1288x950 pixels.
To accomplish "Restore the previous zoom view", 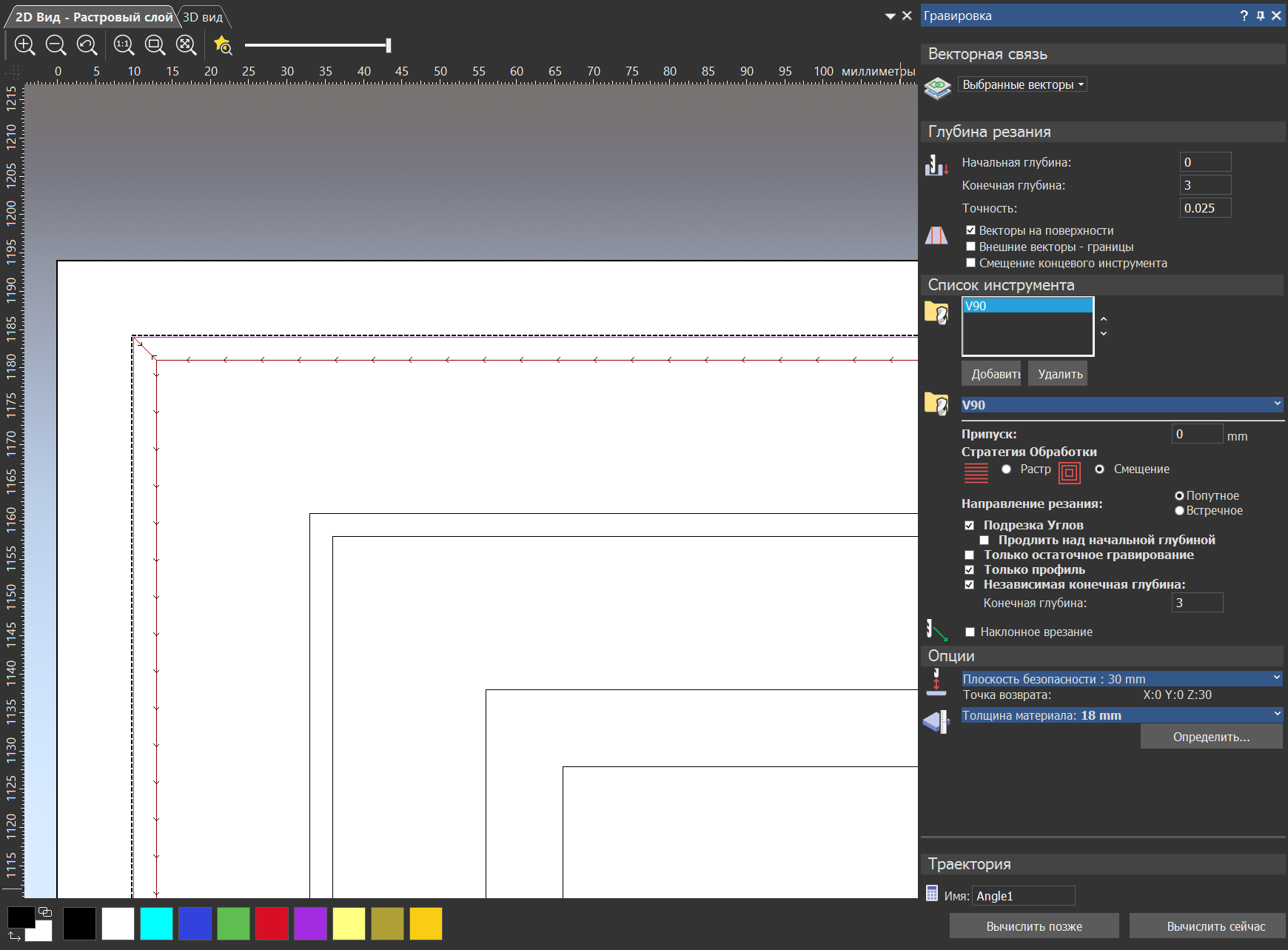I will coord(87,45).
